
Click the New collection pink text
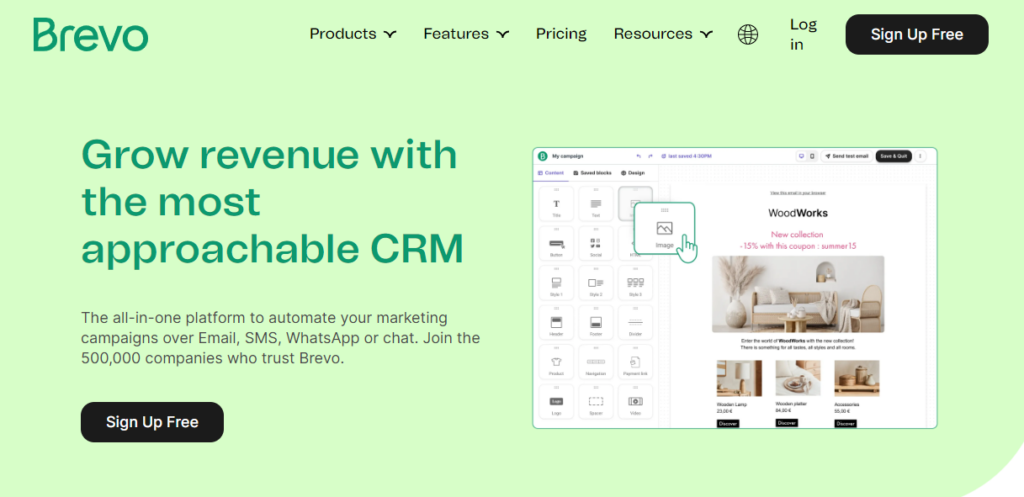click(797, 234)
